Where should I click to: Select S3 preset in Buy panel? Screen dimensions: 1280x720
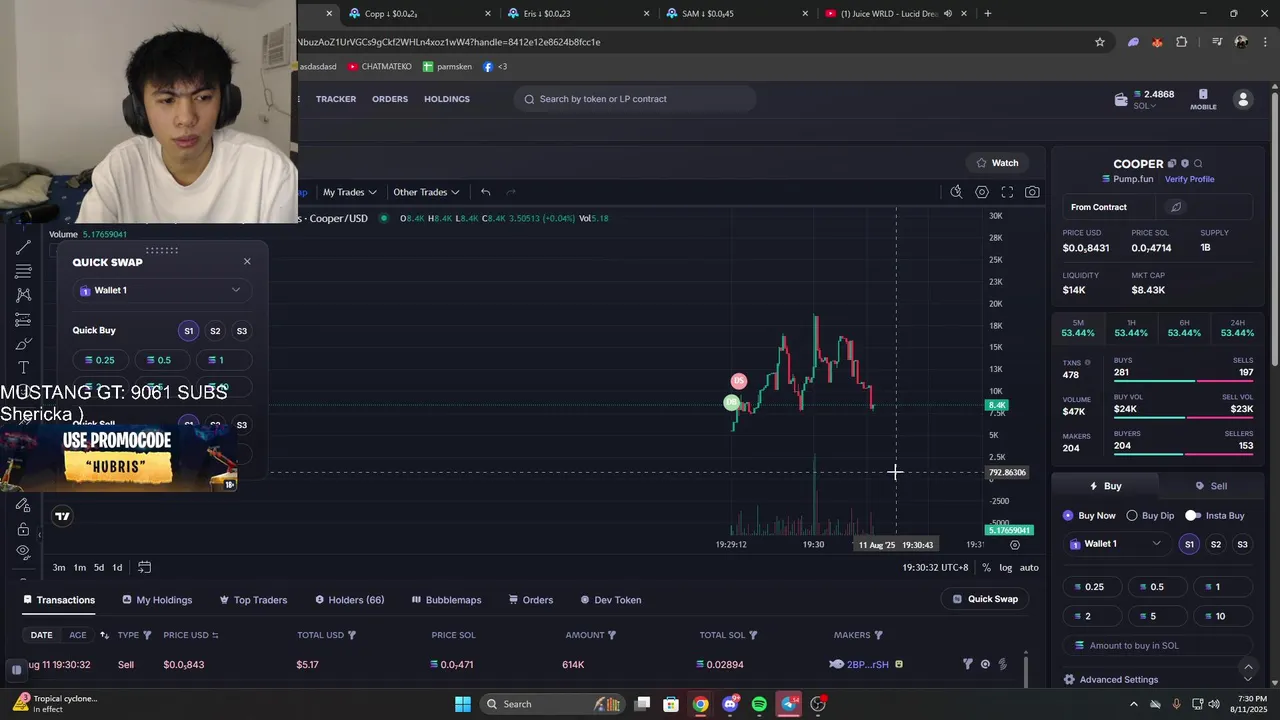[1242, 544]
